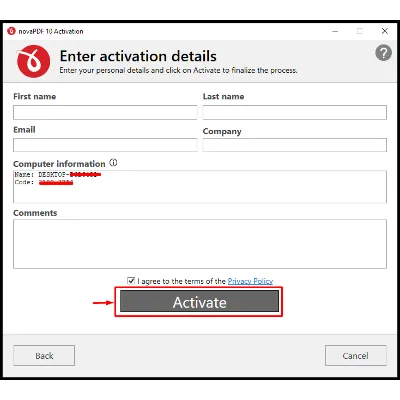400x400 pixels.
Task: Select the Computer information text box
Action: (200, 187)
